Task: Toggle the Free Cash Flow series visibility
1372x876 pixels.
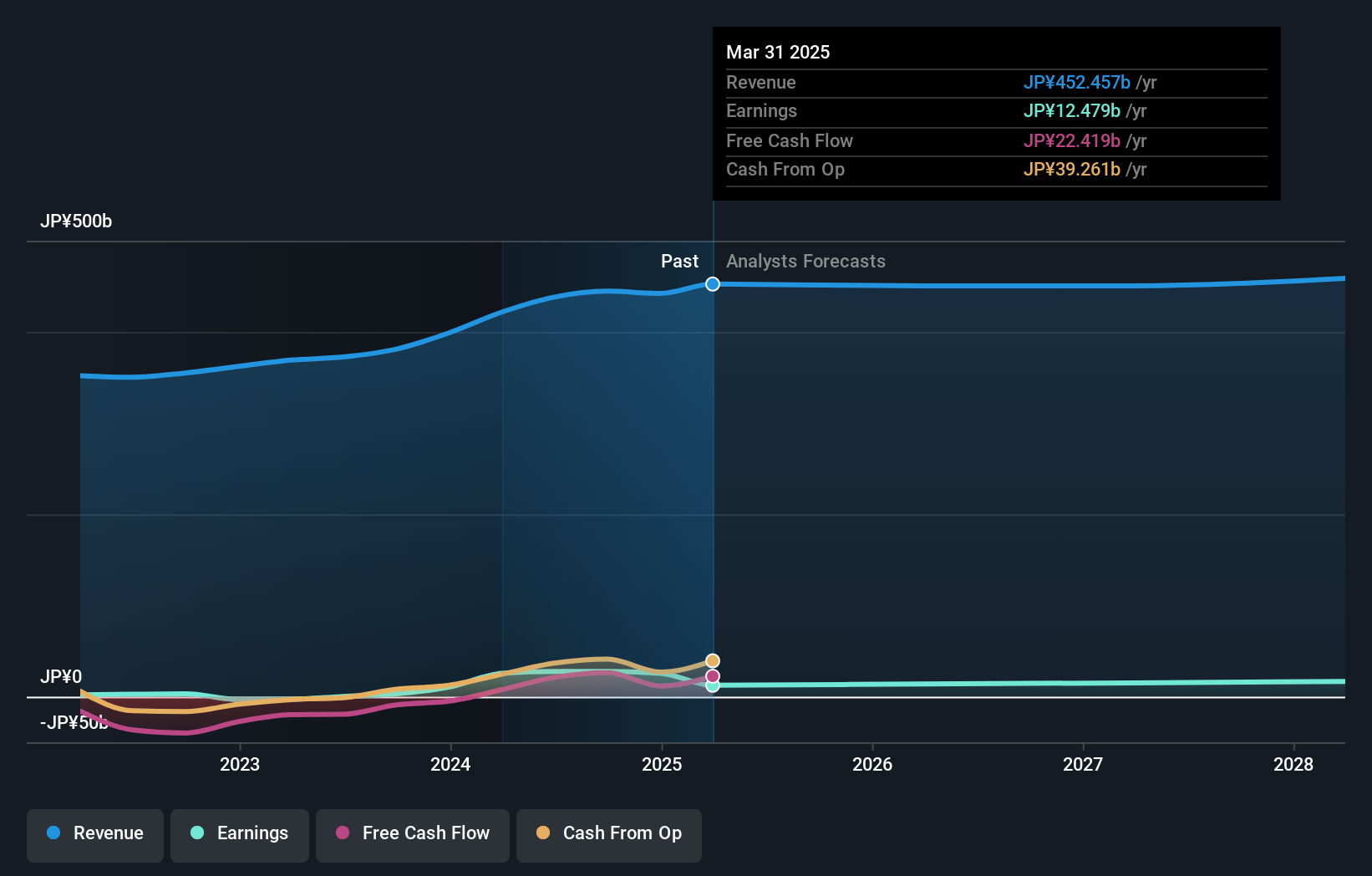Action: pos(412,833)
